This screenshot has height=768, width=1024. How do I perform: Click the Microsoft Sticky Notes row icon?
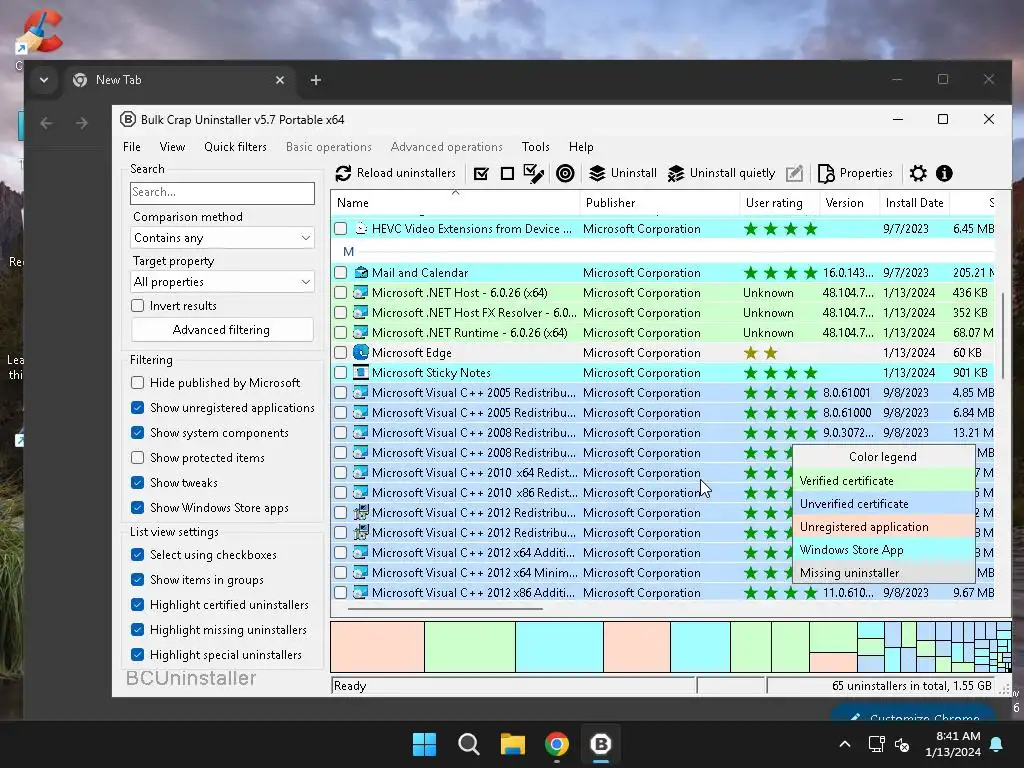coord(360,372)
